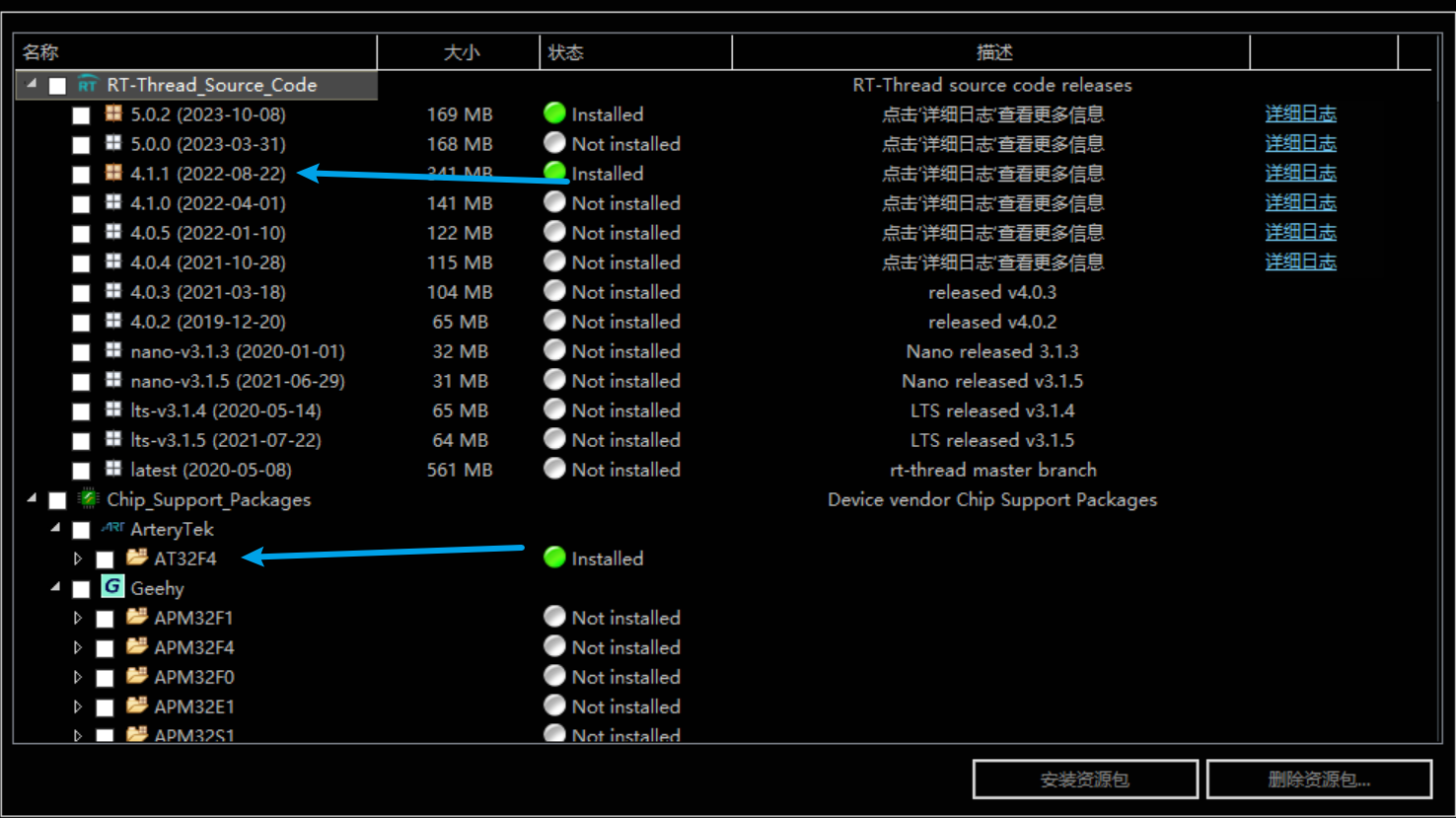Viewport: 1456px width, 818px height.
Task: Click the 'LTS released v3.1.5' description
Action: click(x=992, y=440)
